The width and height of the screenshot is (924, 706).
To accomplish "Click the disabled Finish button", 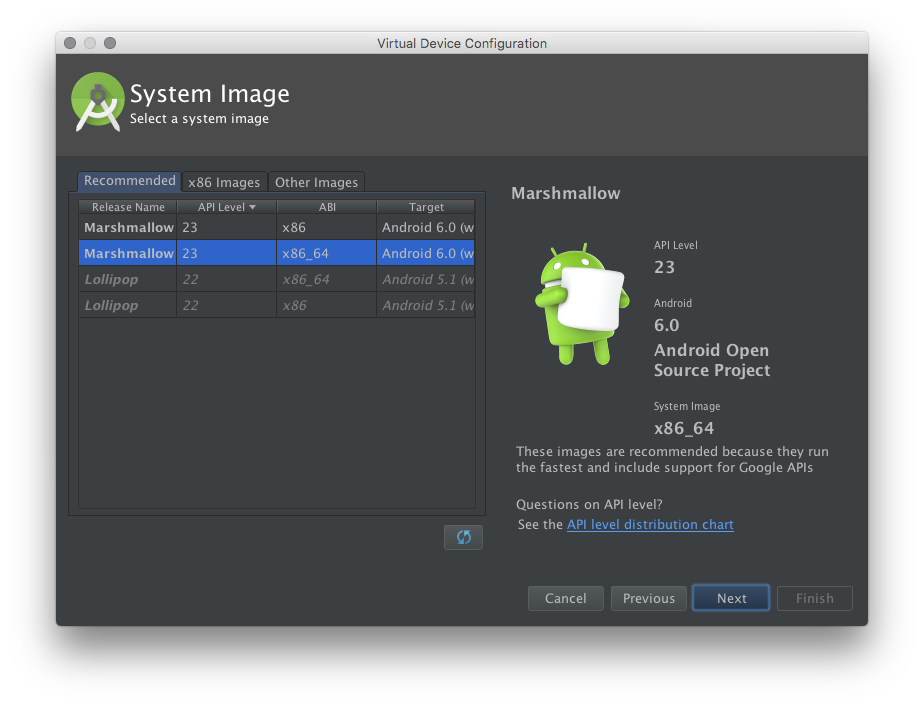I will [x=815, y=598].
